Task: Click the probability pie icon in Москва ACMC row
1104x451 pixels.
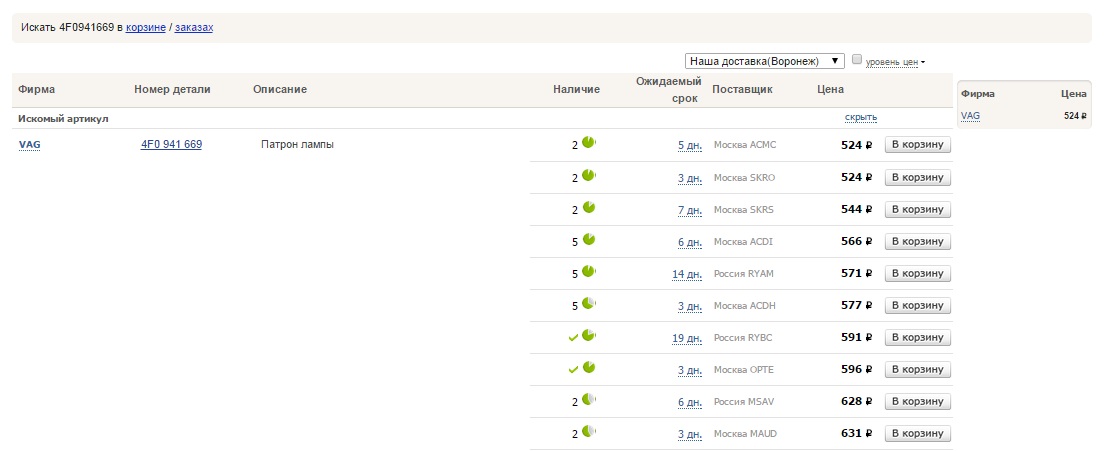Action: [x=589, y=143]
